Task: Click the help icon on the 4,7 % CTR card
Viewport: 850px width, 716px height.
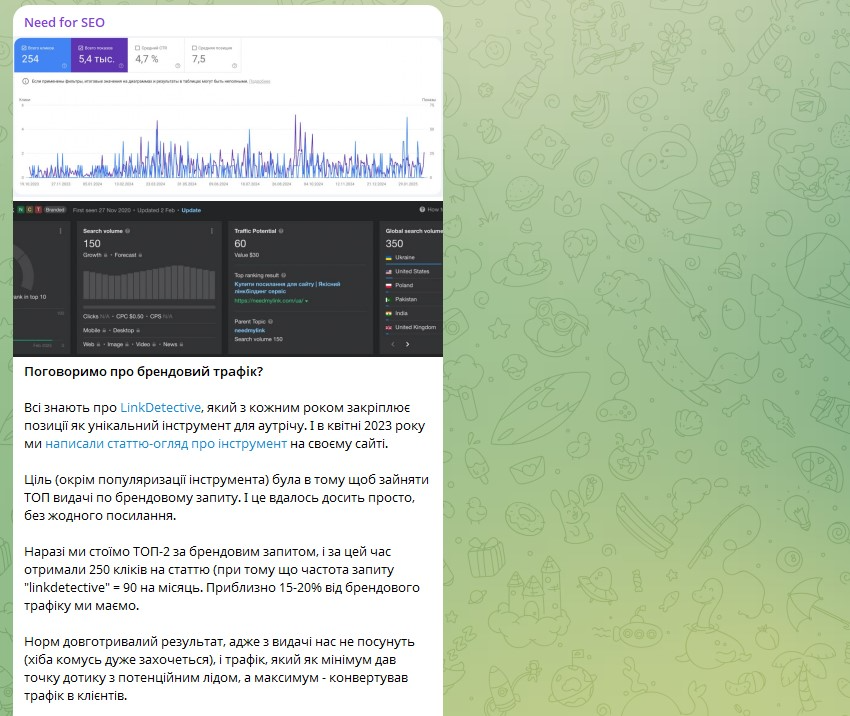Action: coord(177,66)
